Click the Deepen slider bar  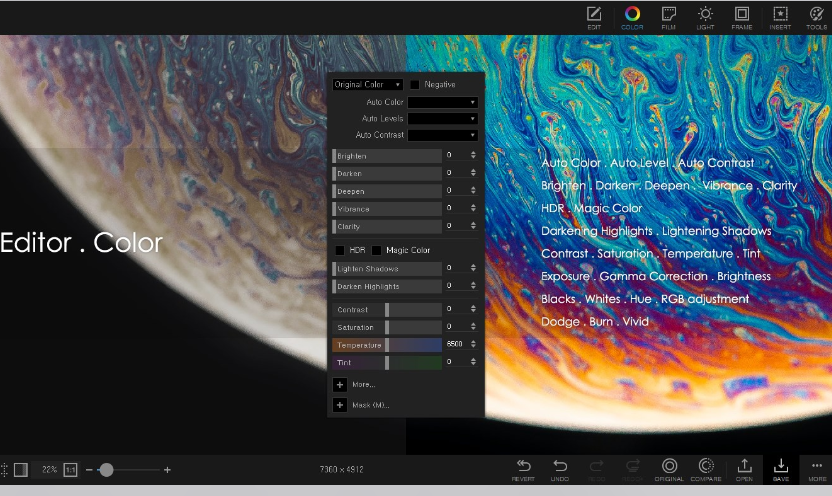(387, 191)
